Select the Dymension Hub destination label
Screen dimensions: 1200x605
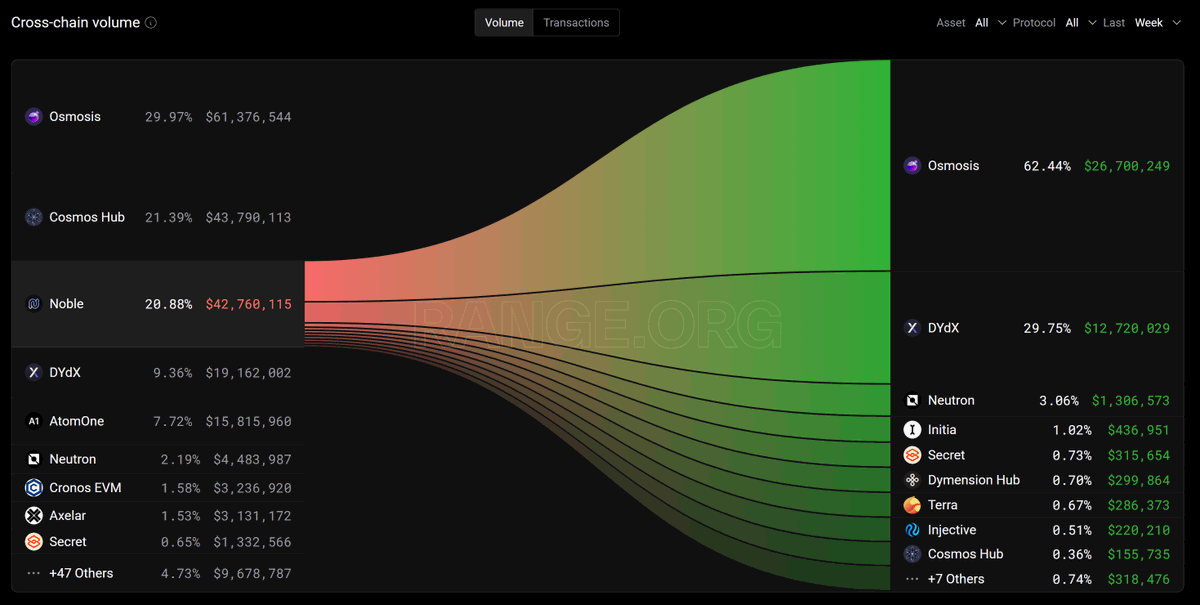tap(974, 480)
